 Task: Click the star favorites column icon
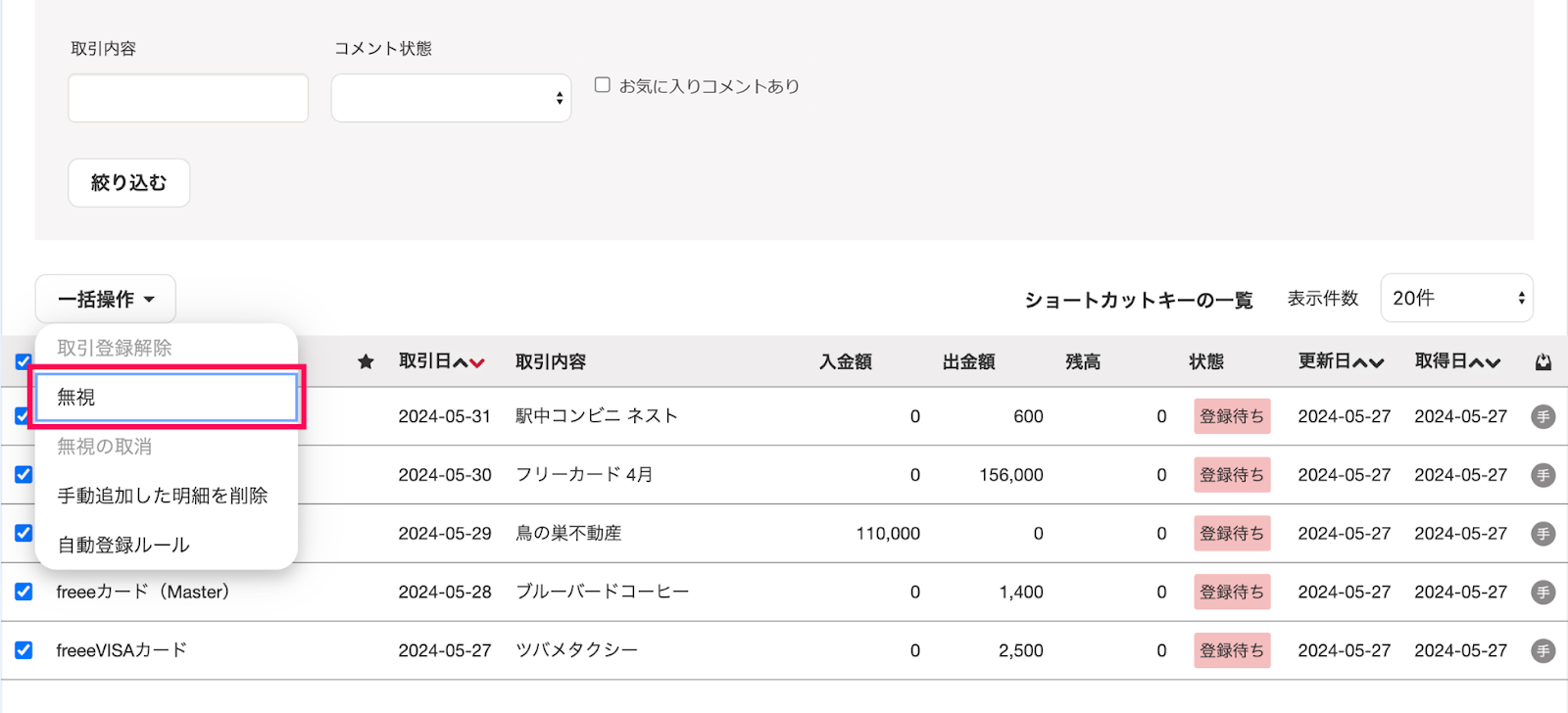[x=366, y=362]
